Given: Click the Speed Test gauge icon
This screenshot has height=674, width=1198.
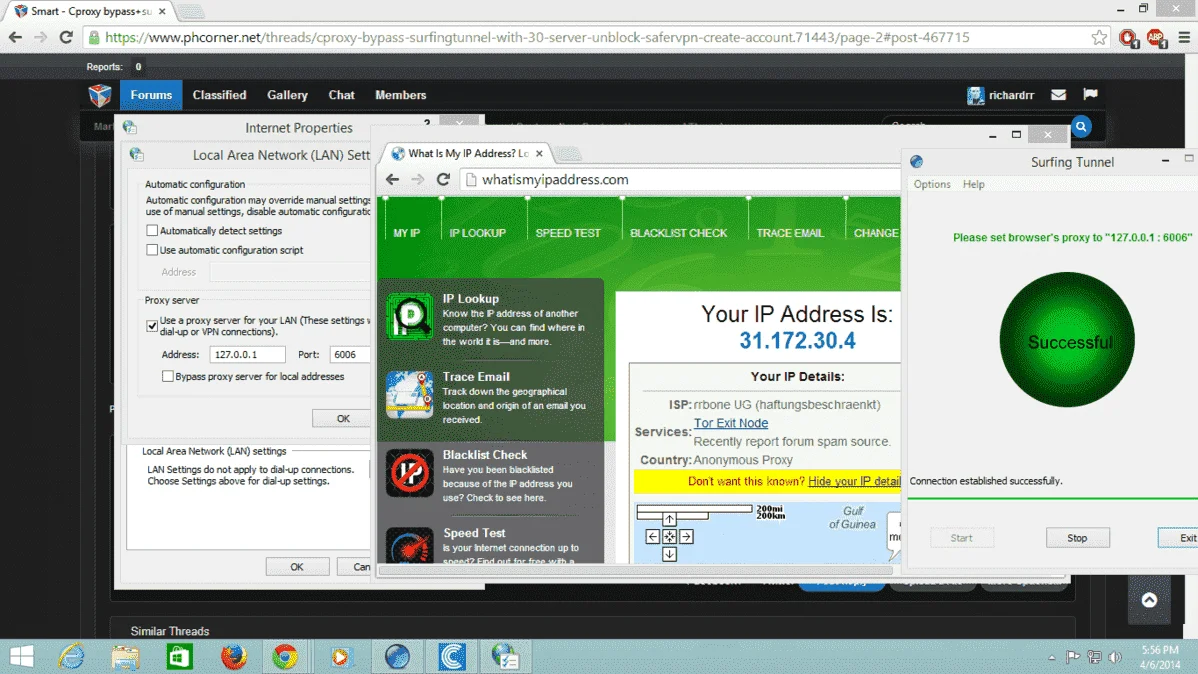Looking at the screenshot, I should click(x=410, y=546).
